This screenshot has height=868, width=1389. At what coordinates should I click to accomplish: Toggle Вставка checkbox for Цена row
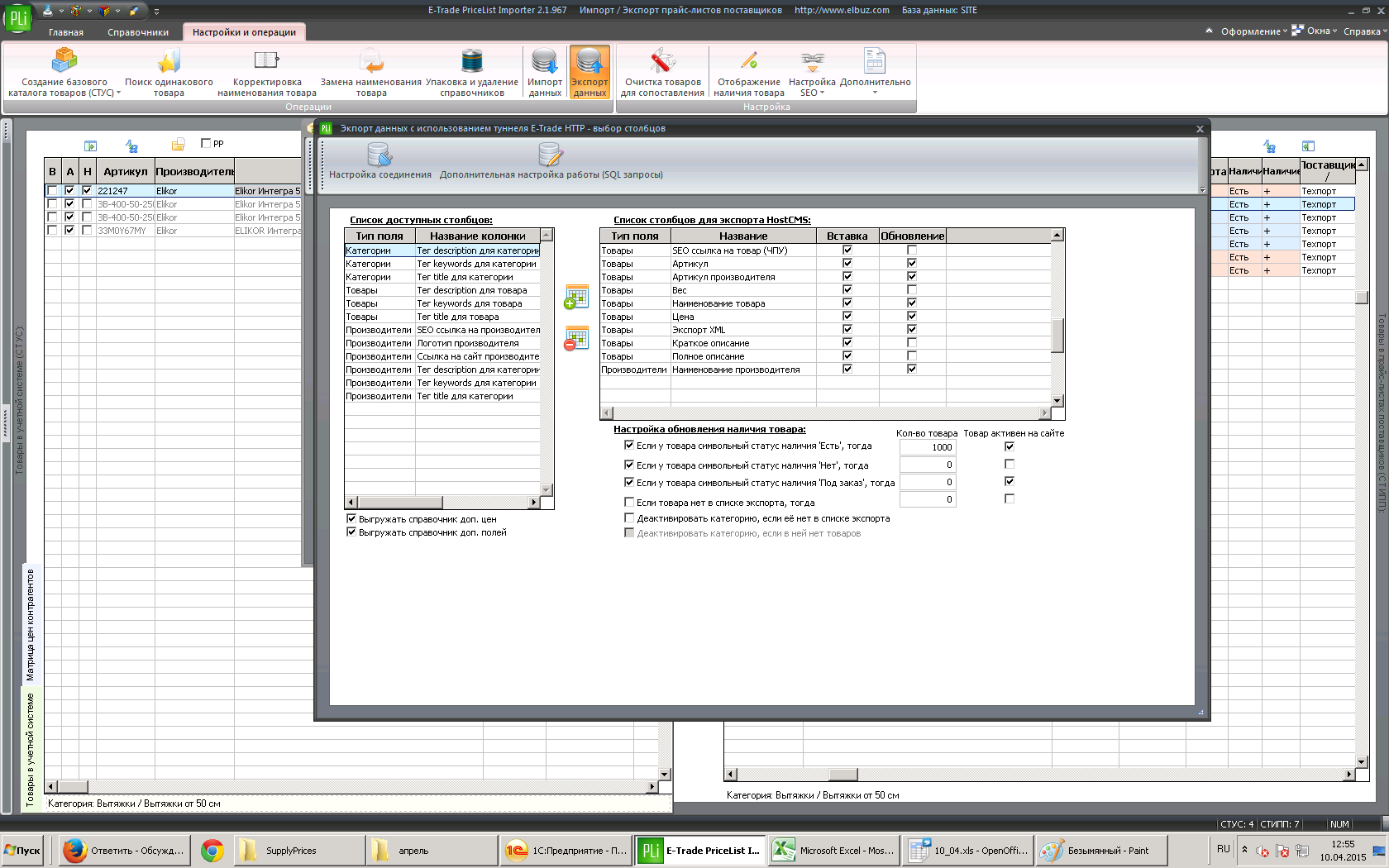[847, 316]
